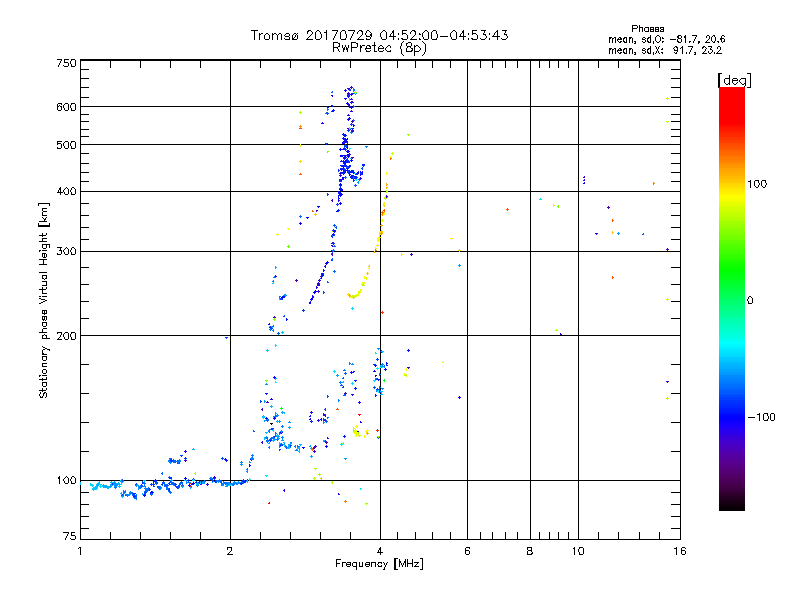Click the x-axis tick label '1'
The image size is (800, 600).
(x=80, y=551)
